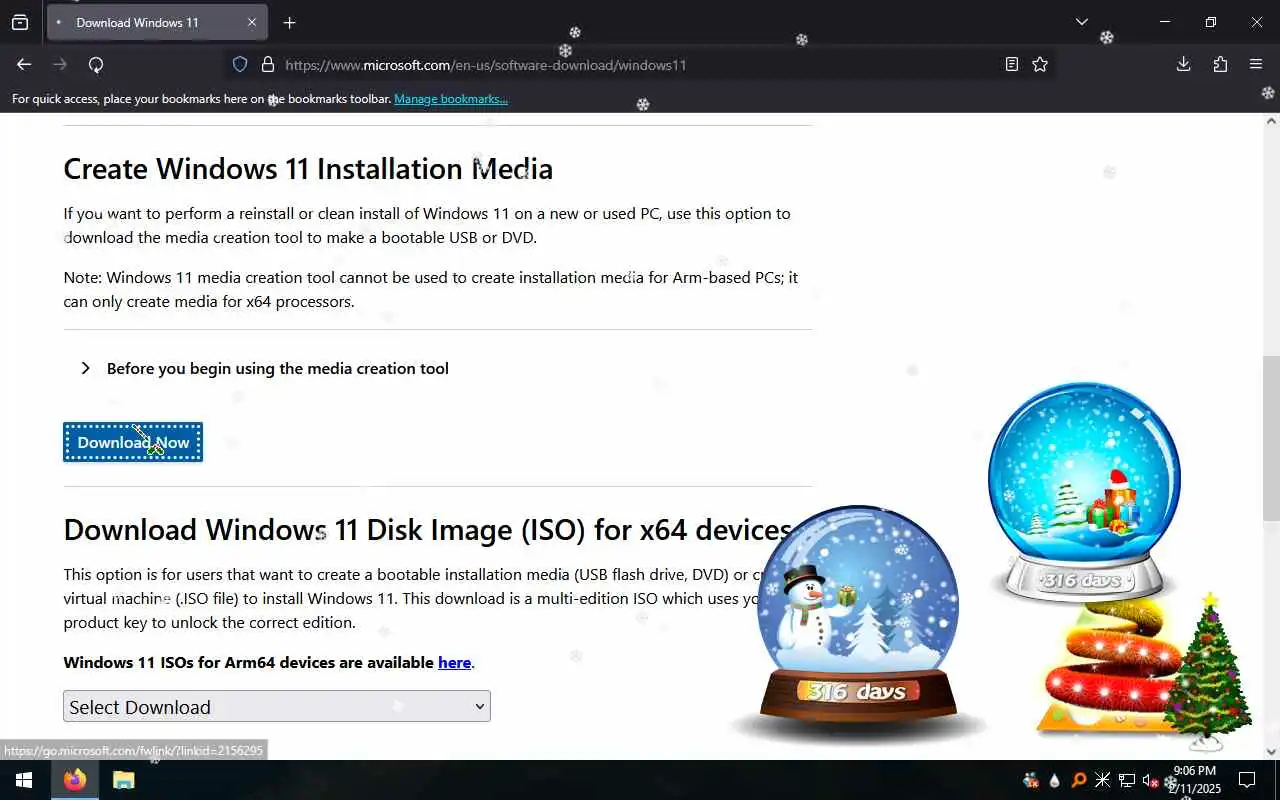Toggle reader view icon
This screenshot has width=1280, height=800.
pos(1012,64)
